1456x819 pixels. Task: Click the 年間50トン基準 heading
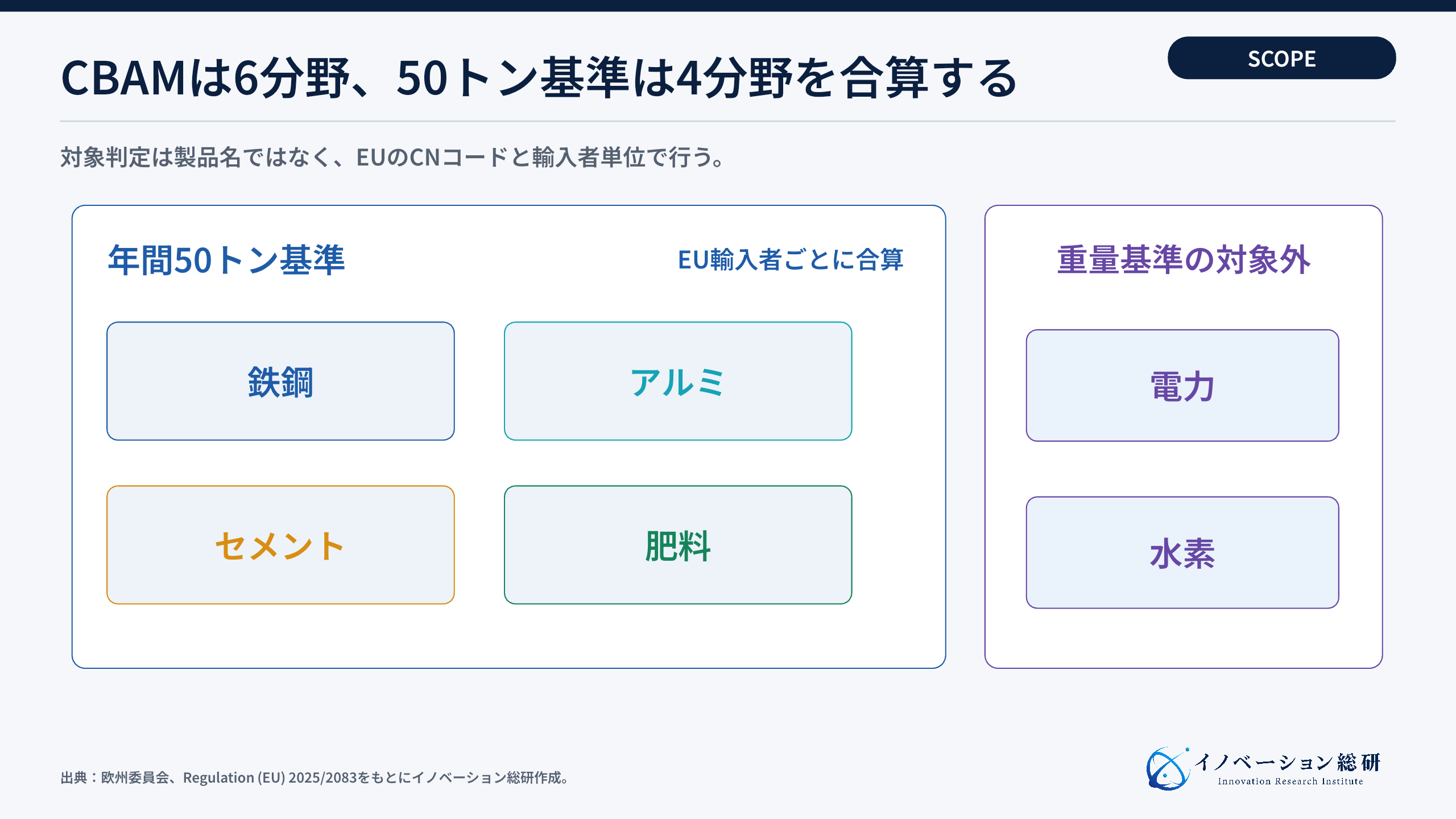tap(226, 260)
